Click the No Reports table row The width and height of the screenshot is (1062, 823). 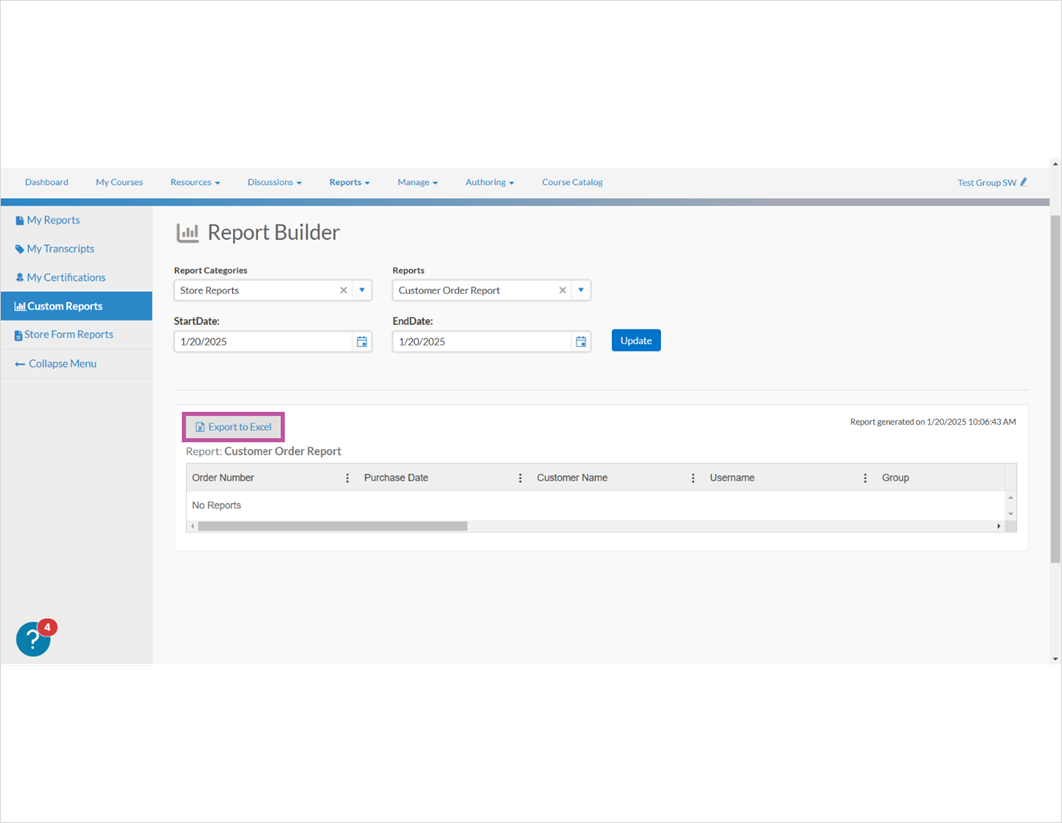point(596,505)
